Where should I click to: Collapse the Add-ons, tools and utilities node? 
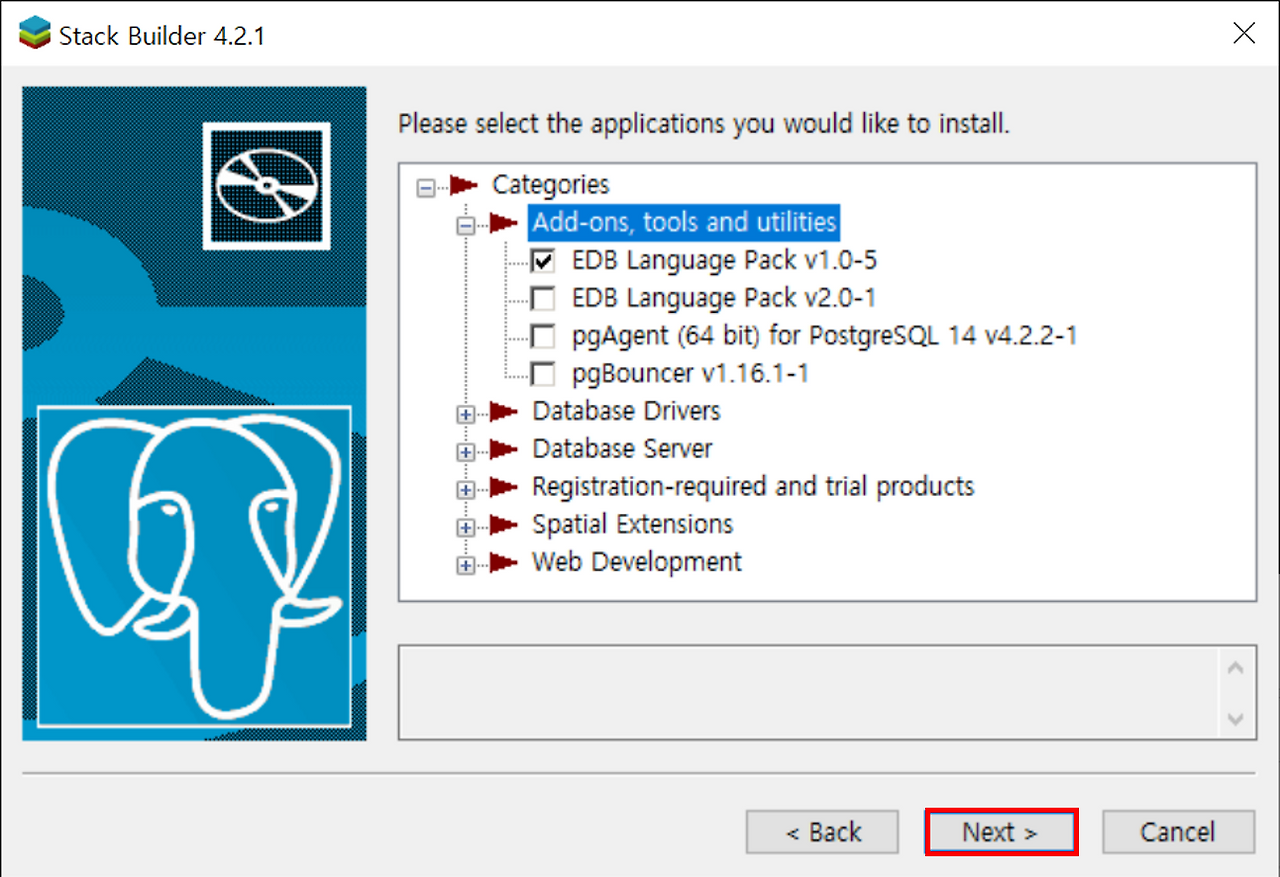(464, 226)
